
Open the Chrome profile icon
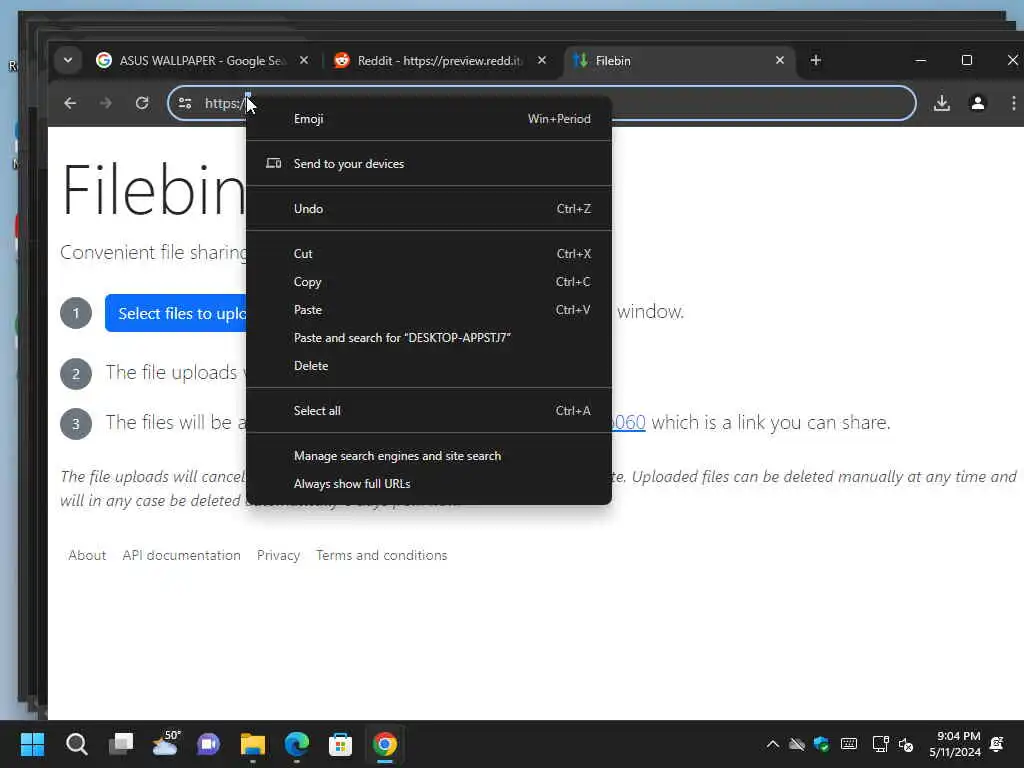[x=978, y=103]
